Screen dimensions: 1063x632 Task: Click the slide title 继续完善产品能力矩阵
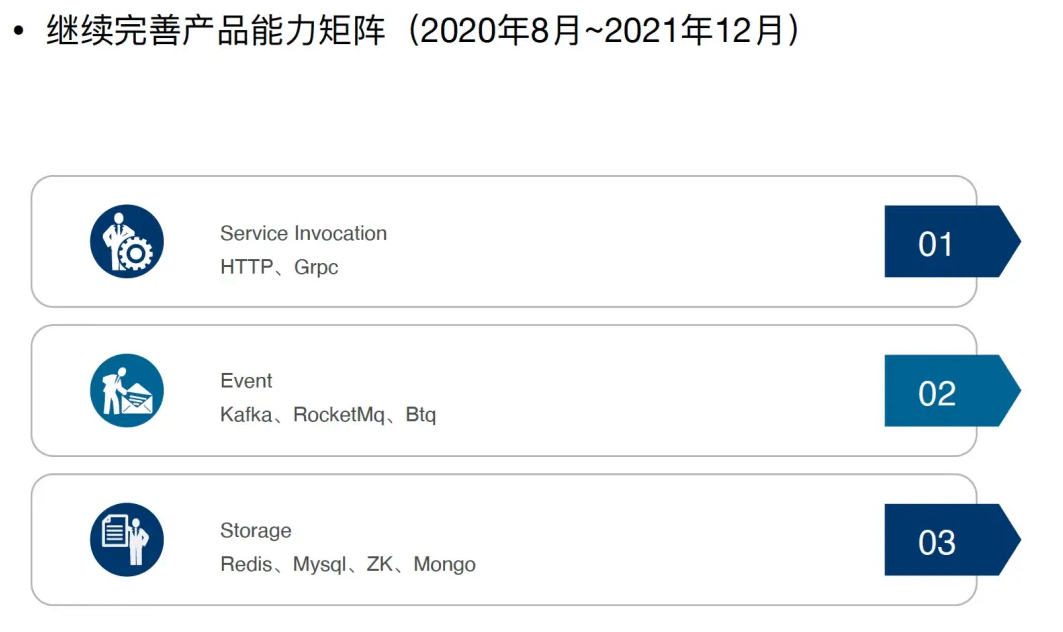(x=216, y=31)
